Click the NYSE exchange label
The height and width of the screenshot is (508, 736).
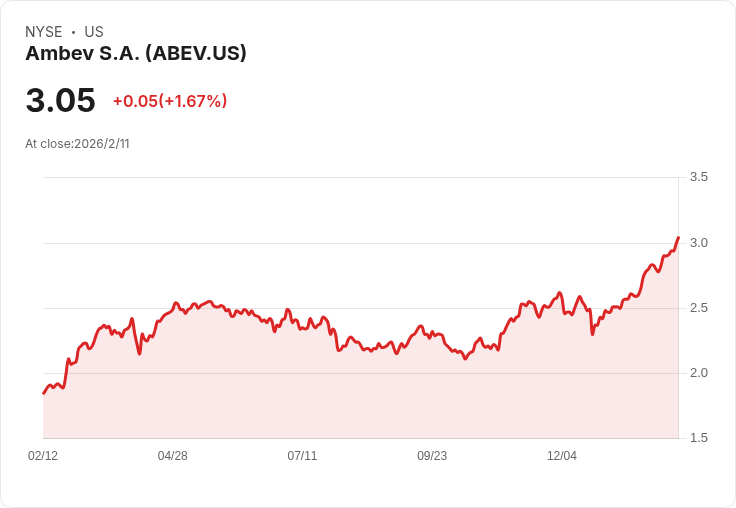44,32
